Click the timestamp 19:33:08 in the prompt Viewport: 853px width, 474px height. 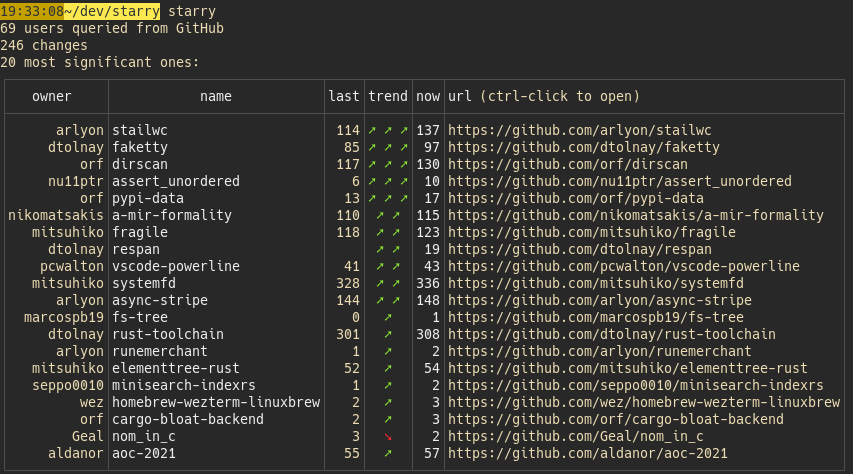coord(32,11)
